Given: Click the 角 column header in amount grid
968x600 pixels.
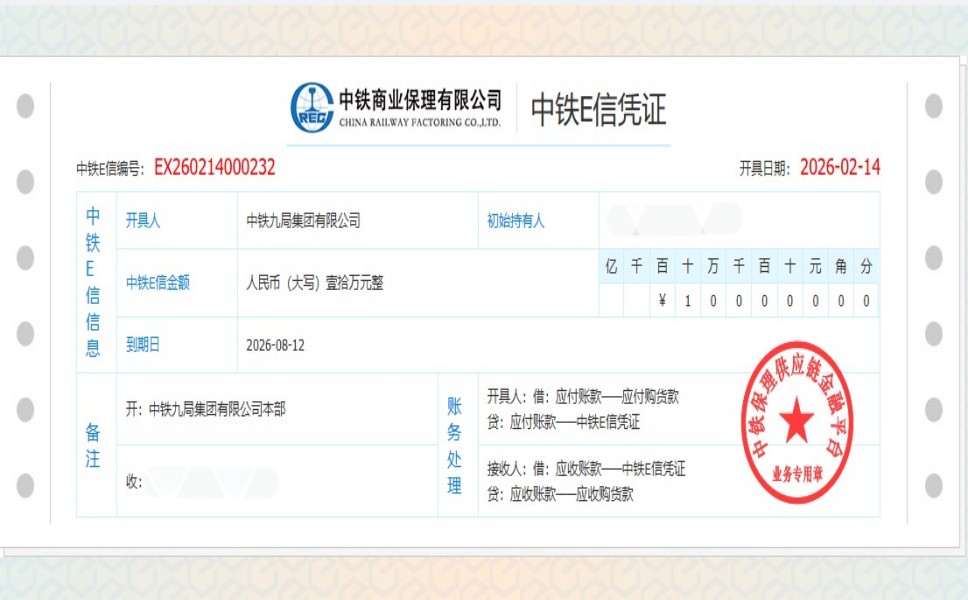Looking at the screenshot, I should click(841, 266).
